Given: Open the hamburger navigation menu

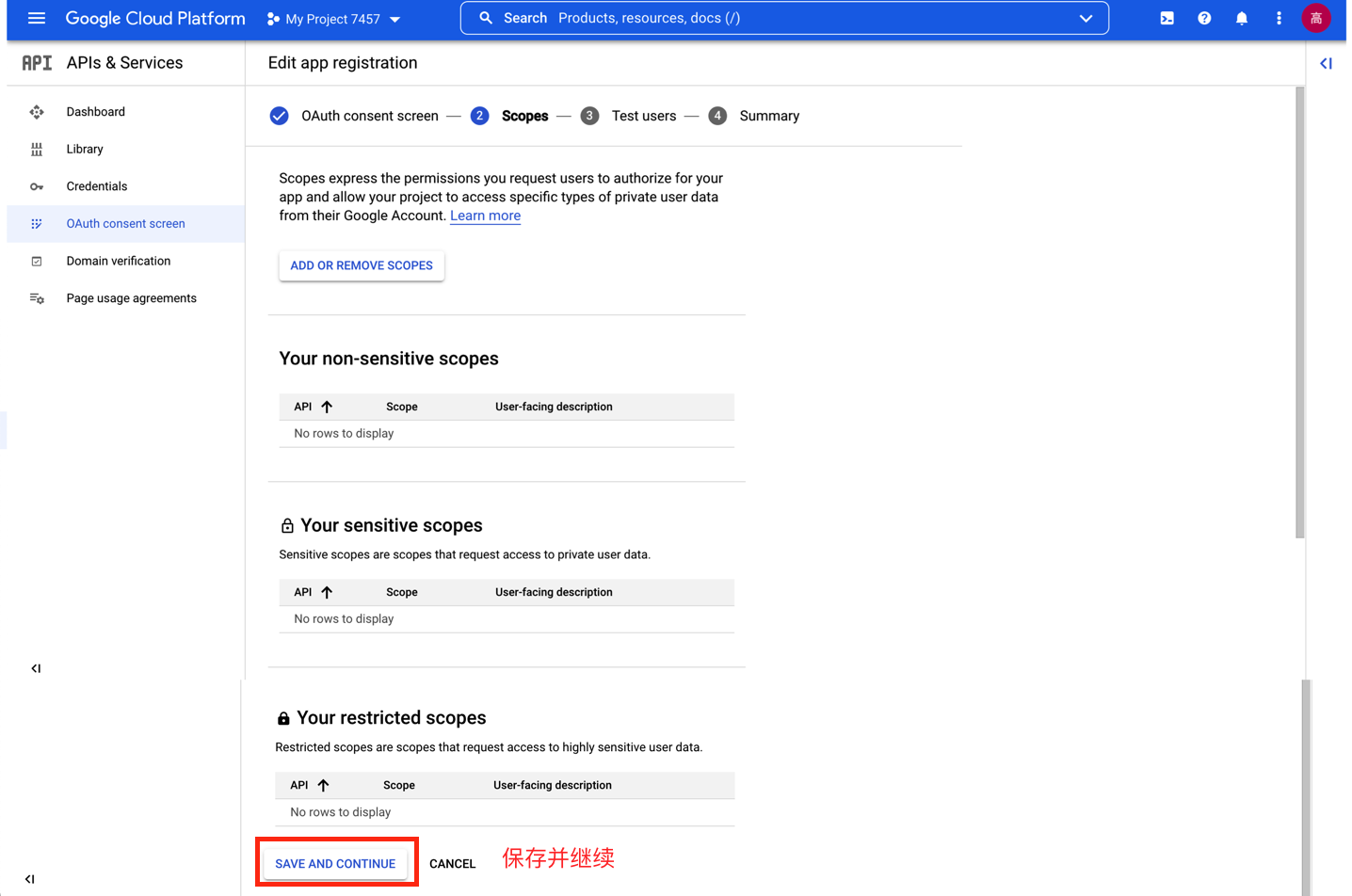Looking at the screenshot, I should click(37, 18).
